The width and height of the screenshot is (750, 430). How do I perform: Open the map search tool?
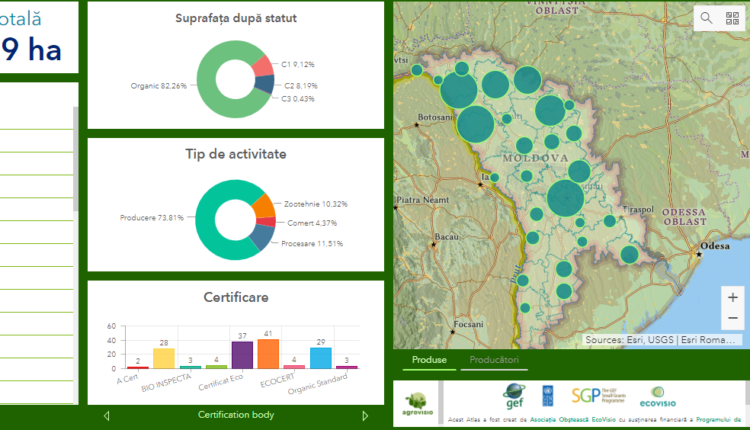point(706,19)
